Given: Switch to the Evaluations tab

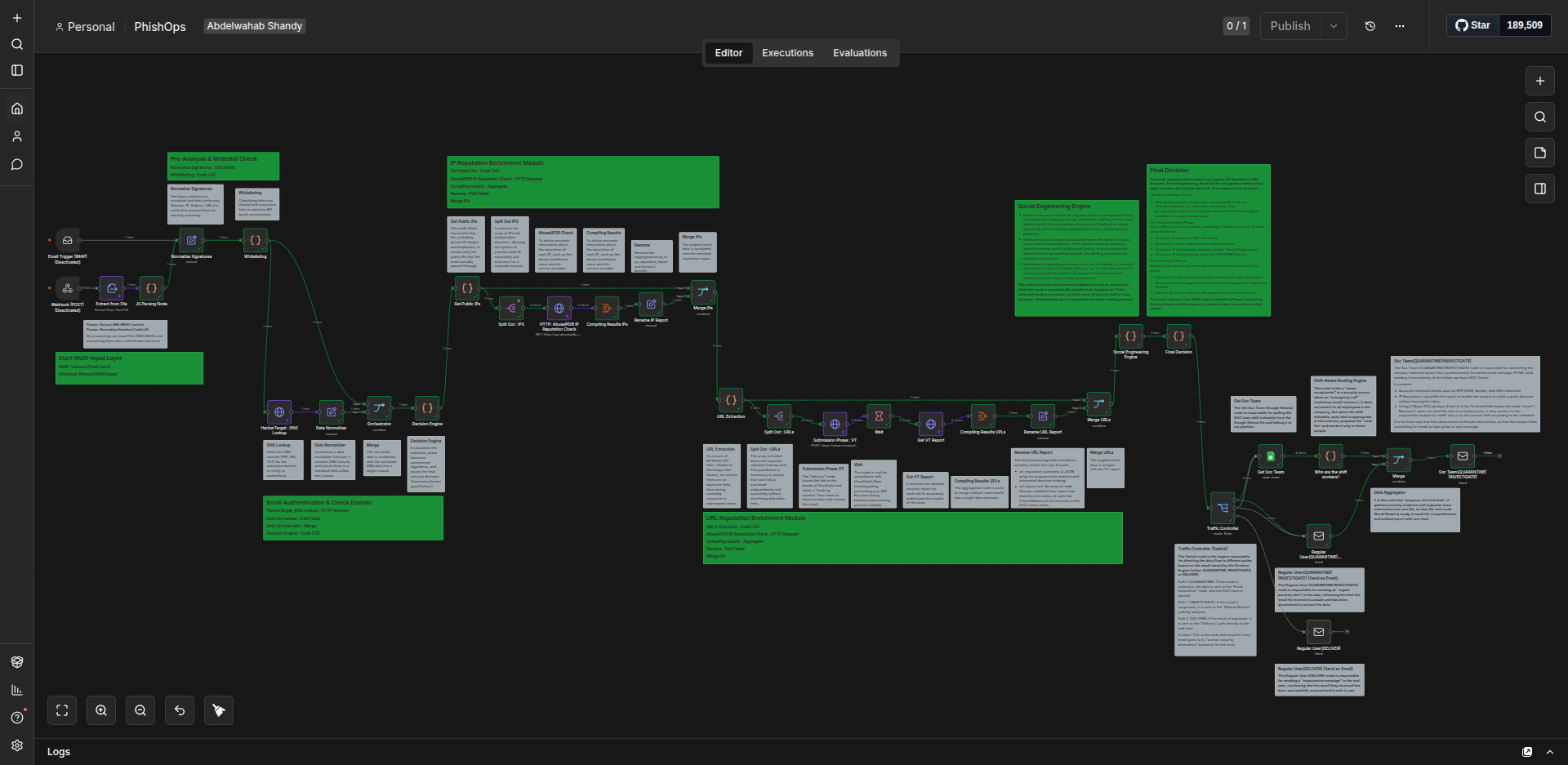Looking at the screenshot, I should 860,53.
